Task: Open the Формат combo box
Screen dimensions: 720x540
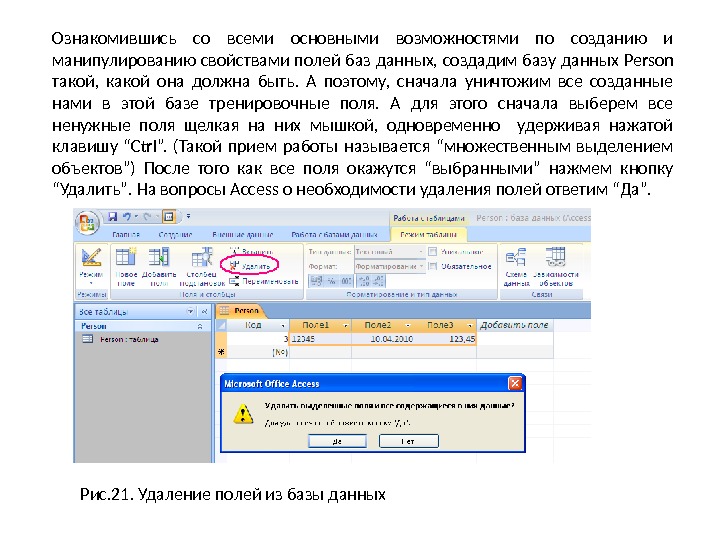Action: tap(389, 266)
